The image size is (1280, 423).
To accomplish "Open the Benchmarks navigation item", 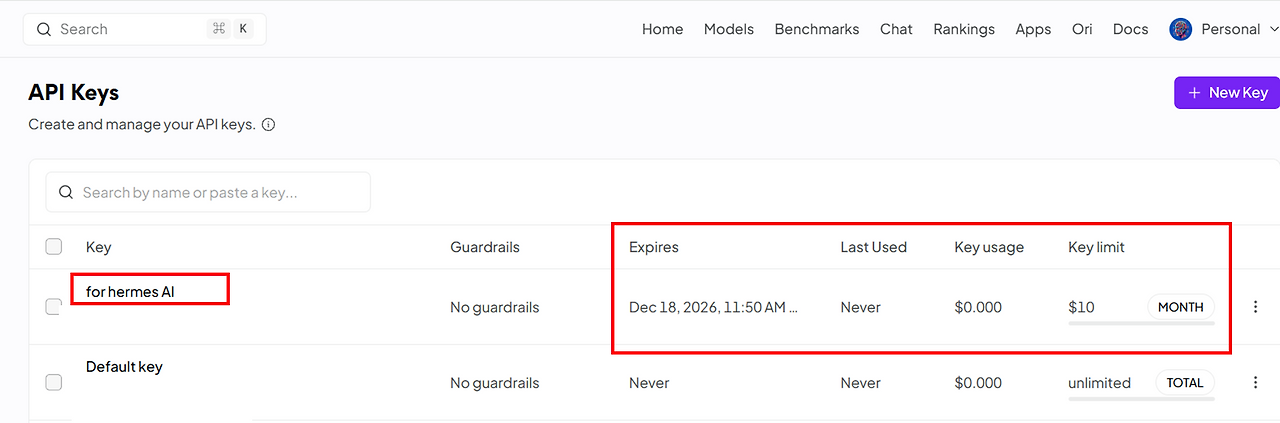I will pos(817,29).
